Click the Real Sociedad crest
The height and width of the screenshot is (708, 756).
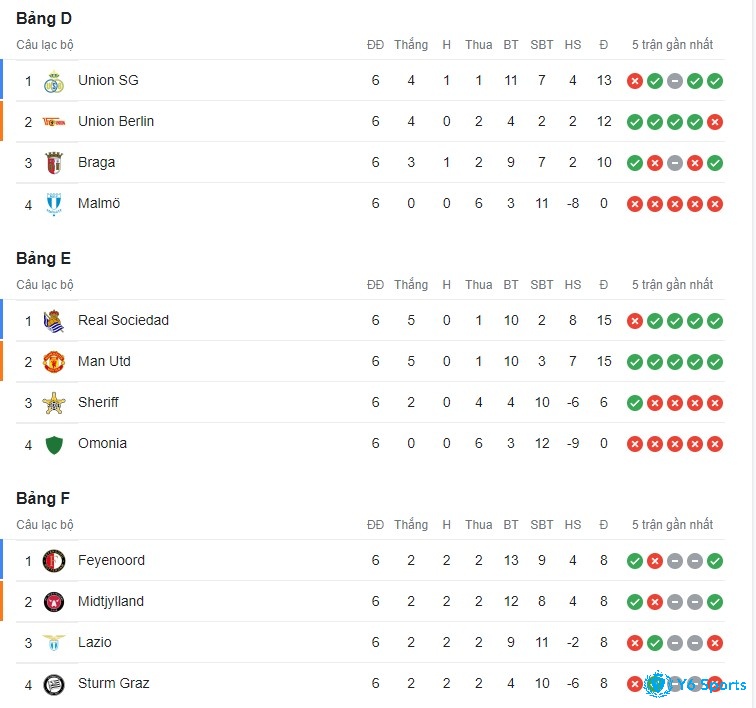click(x=54, y=321)
